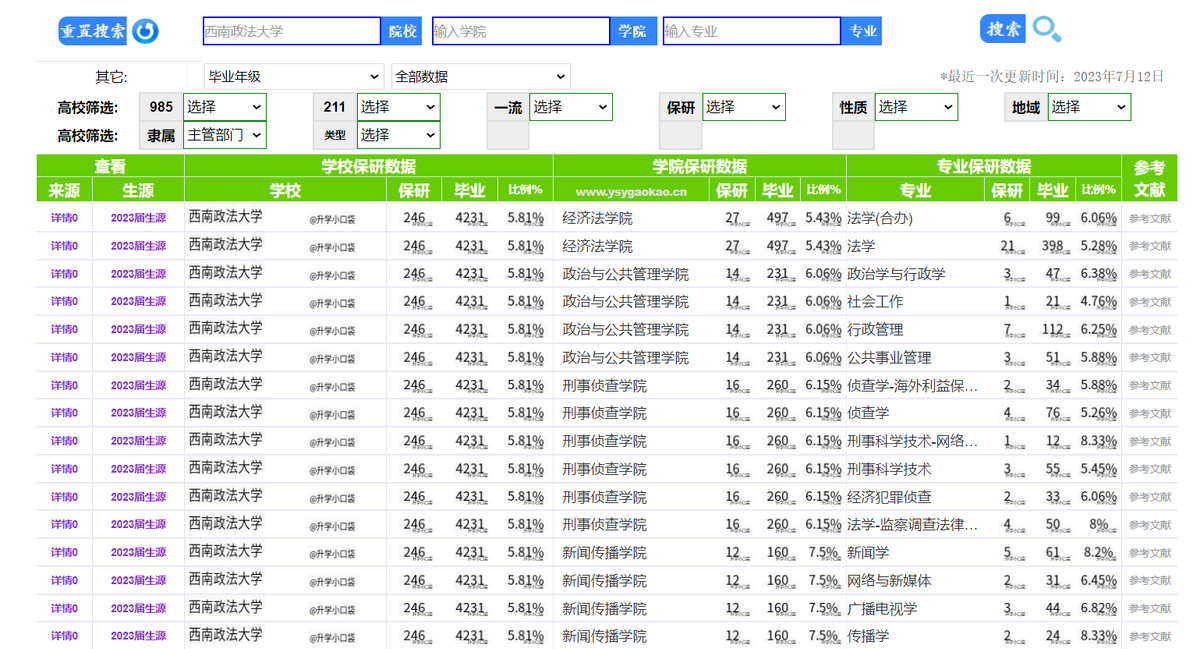Open the 主管部门 dropdown
This screenshot has width=1200, height=649.
(x=224, y=133)
